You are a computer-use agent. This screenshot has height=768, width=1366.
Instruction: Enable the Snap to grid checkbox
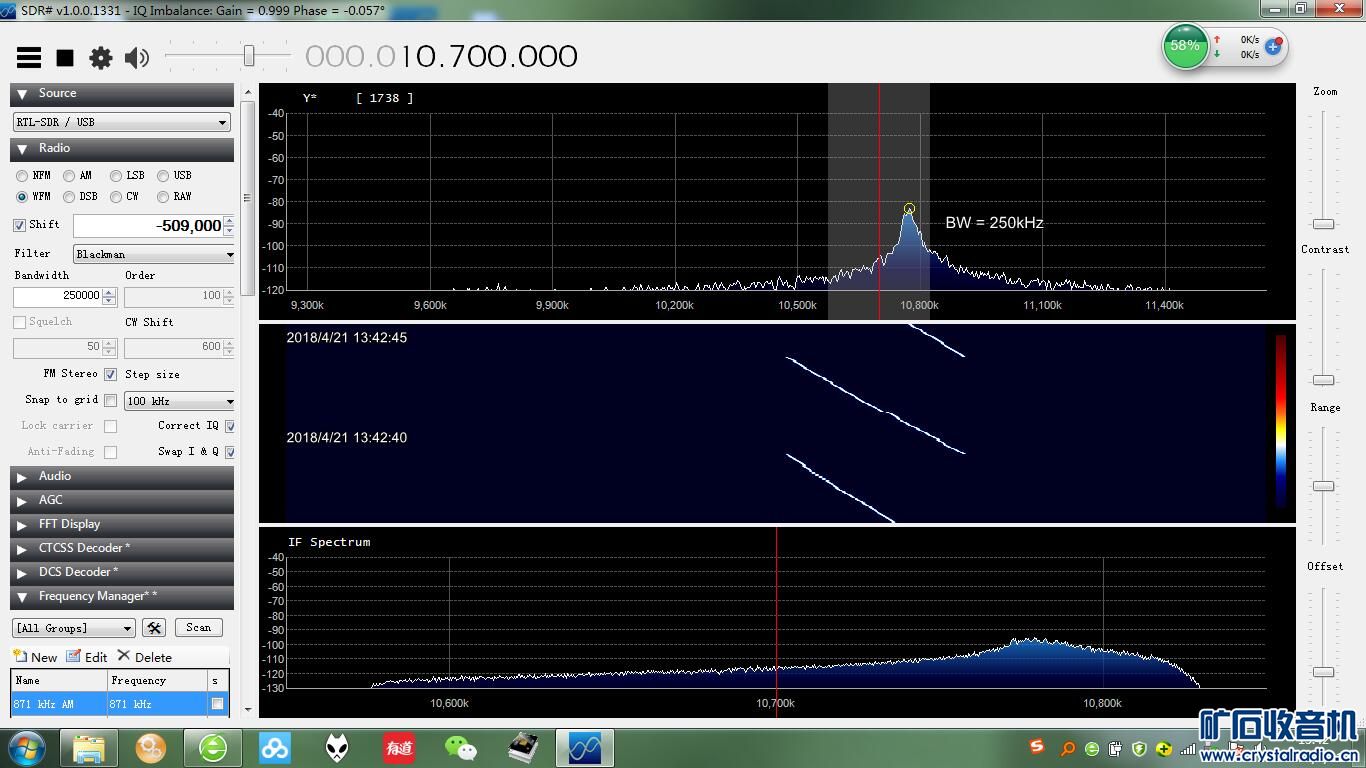pos(110,400)
